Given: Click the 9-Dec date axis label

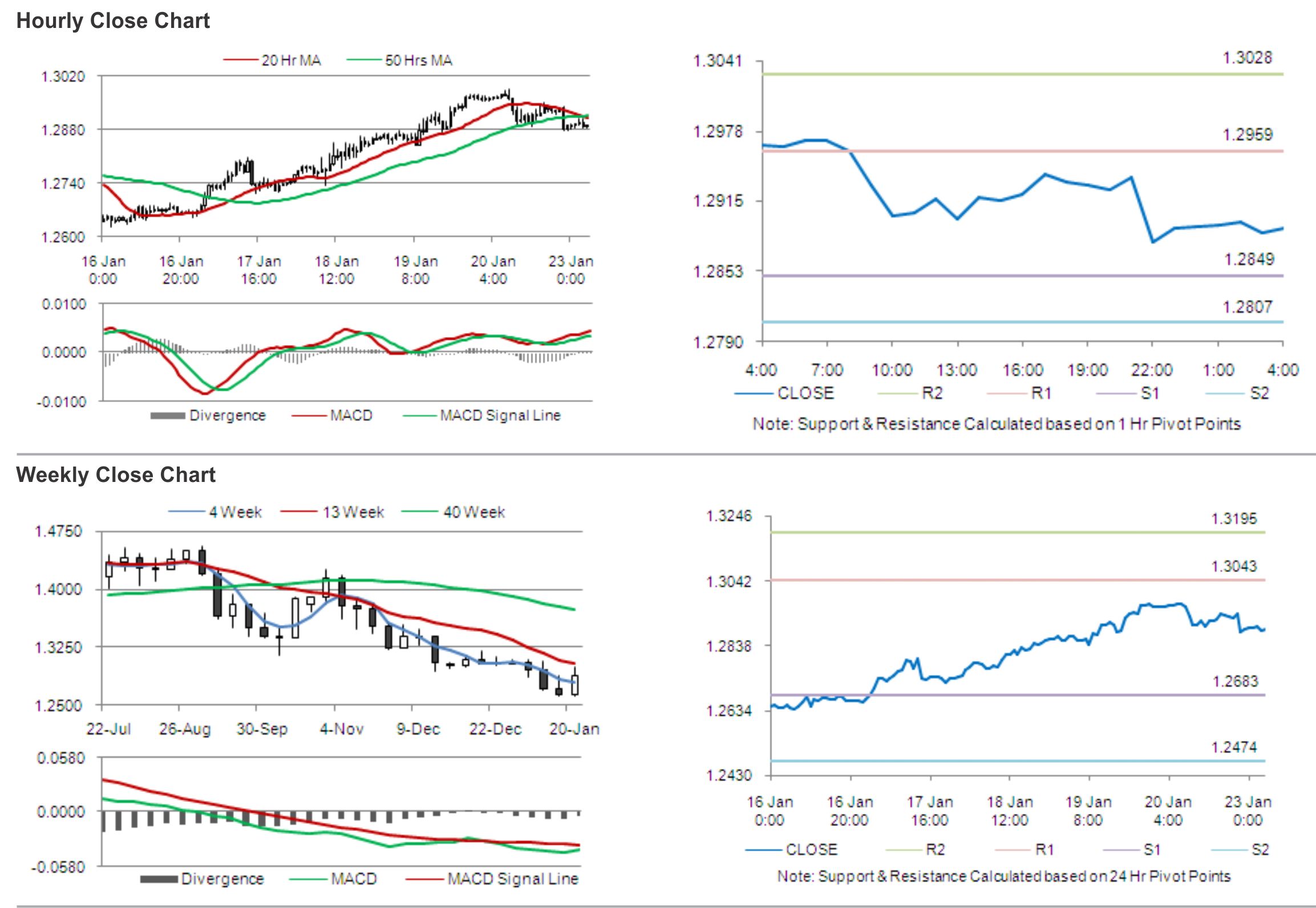Looking at the screenshot, I should click(x=418, y=729).
